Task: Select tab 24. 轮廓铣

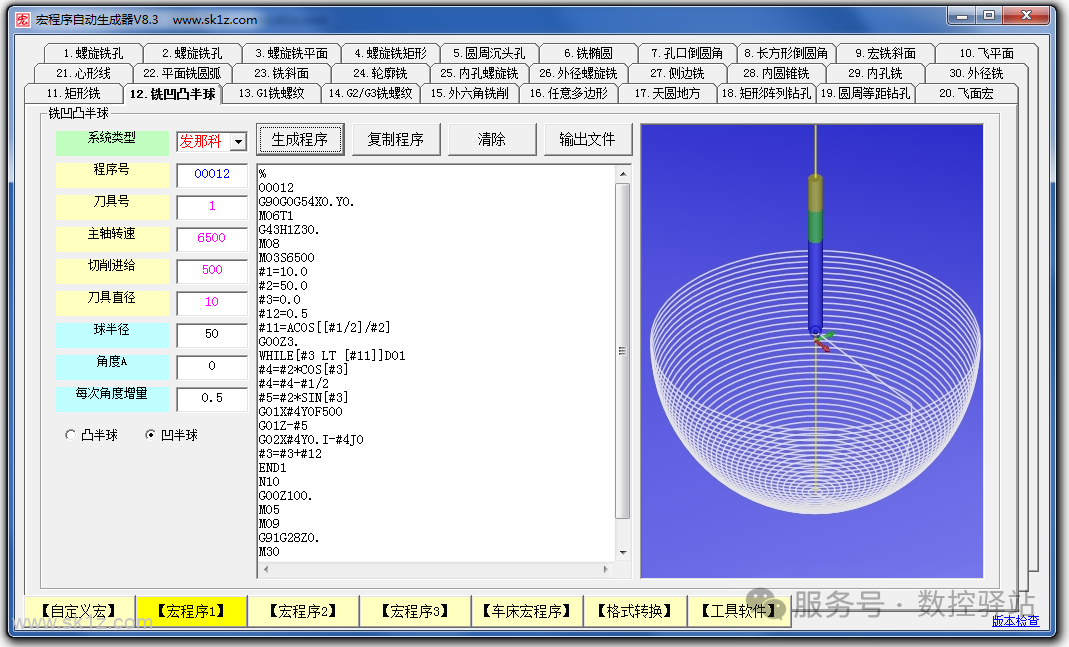Action: click(x=380, y=73)
